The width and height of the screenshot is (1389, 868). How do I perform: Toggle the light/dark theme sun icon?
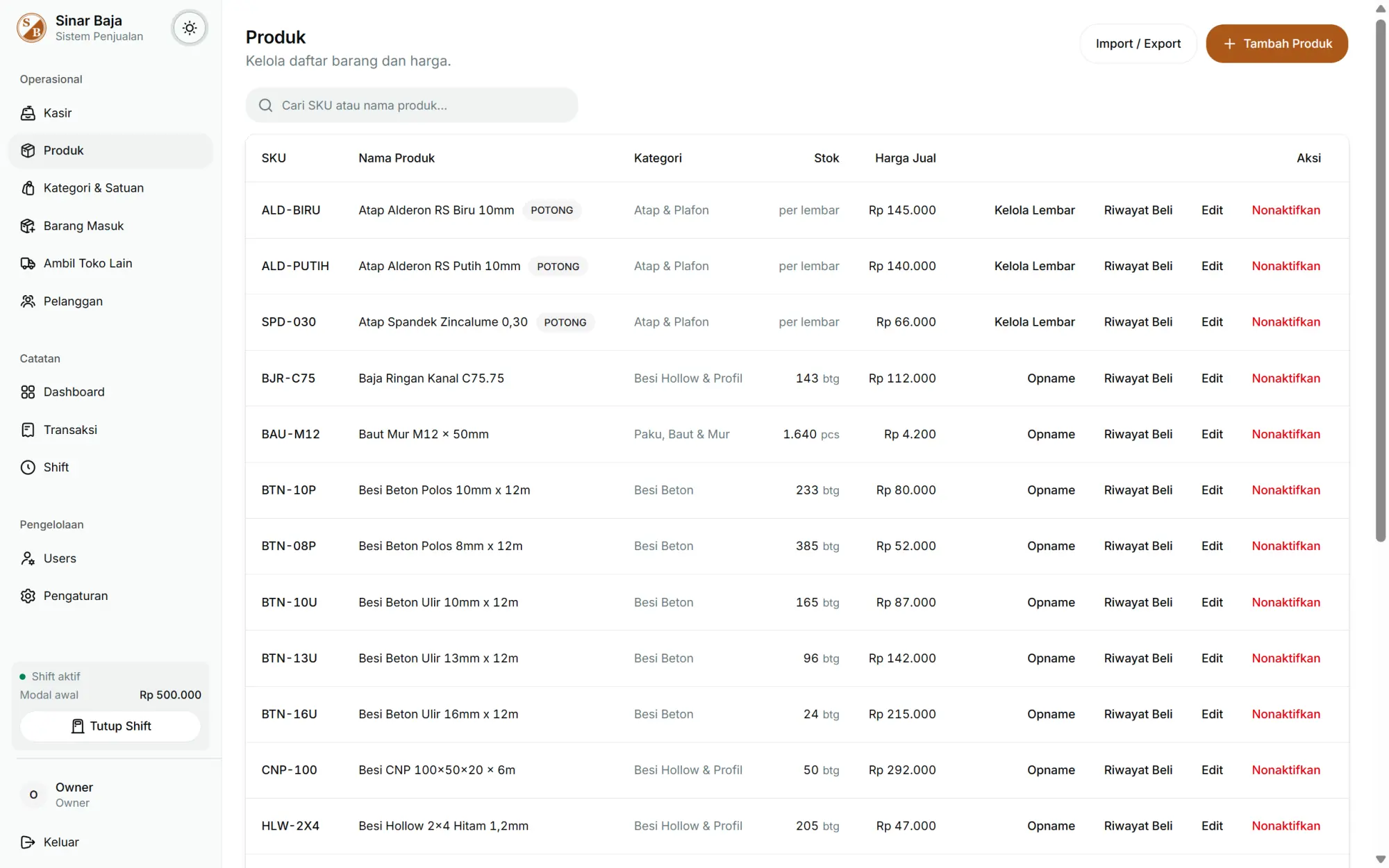(x=190, y=28)
